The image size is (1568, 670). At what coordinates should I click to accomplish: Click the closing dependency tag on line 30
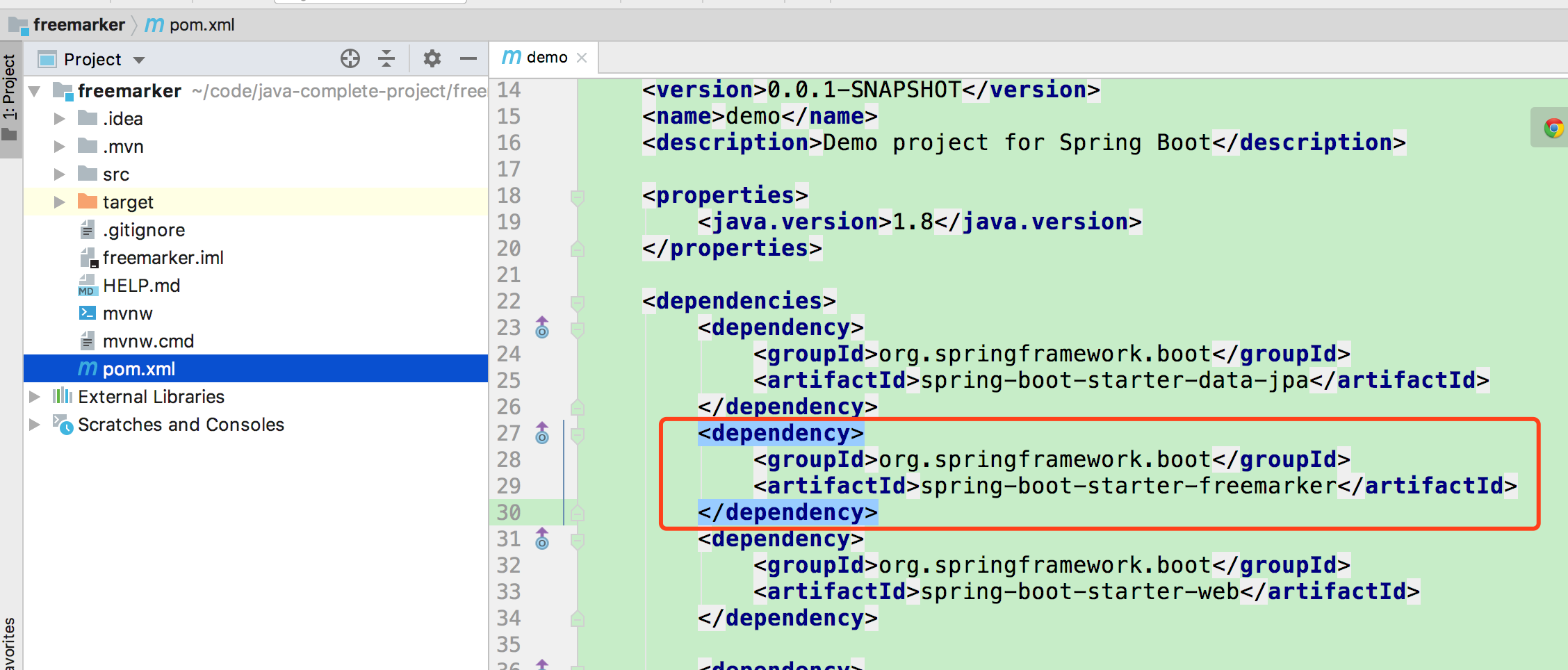787,512
